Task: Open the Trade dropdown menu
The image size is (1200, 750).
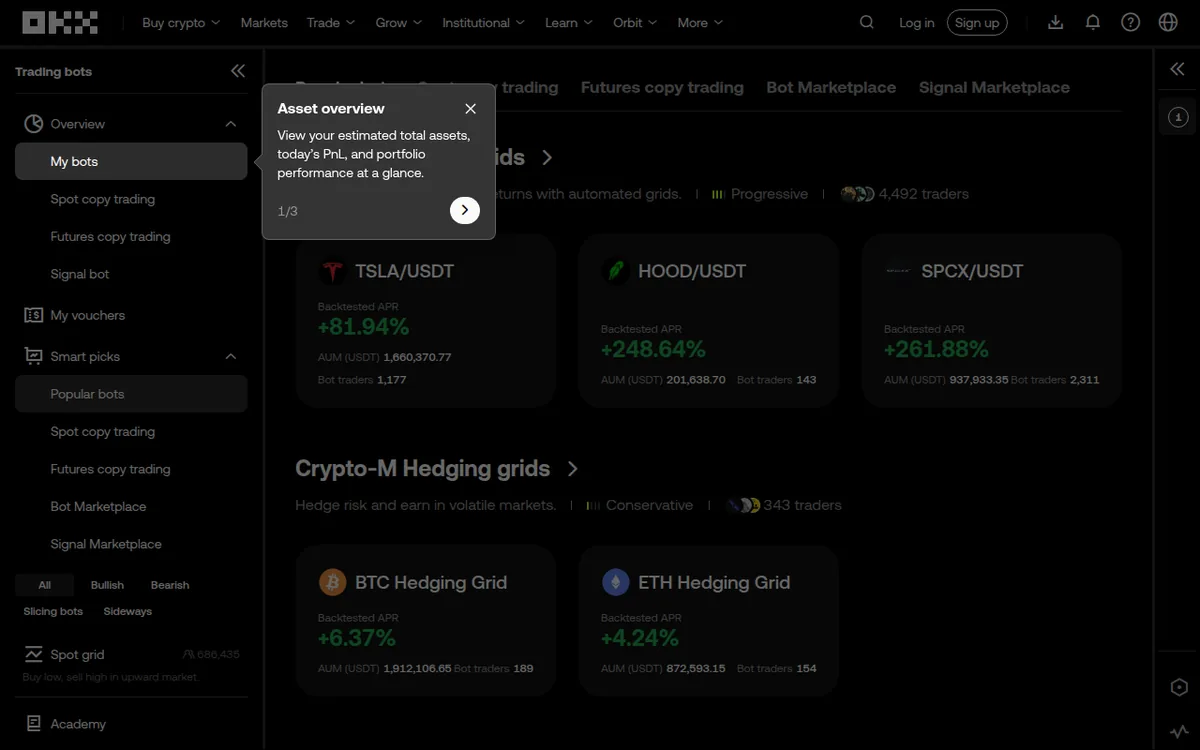Action: [331, 22]
